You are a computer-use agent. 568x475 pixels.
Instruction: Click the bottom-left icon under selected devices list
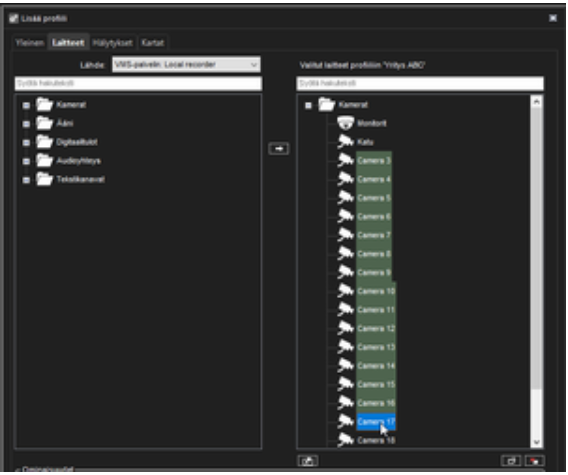point(308,461)
